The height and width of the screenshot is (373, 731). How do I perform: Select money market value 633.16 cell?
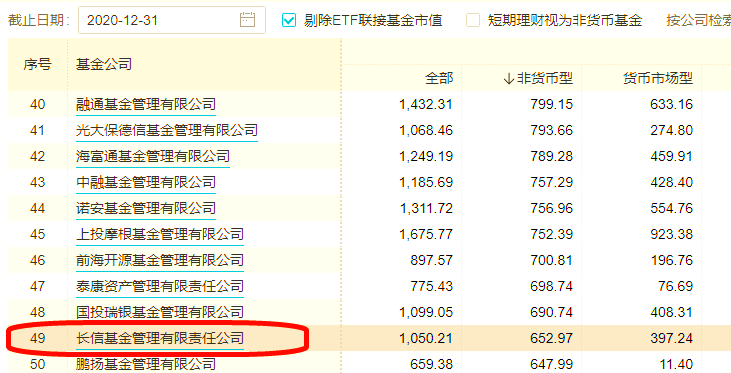tap(671, 104)
